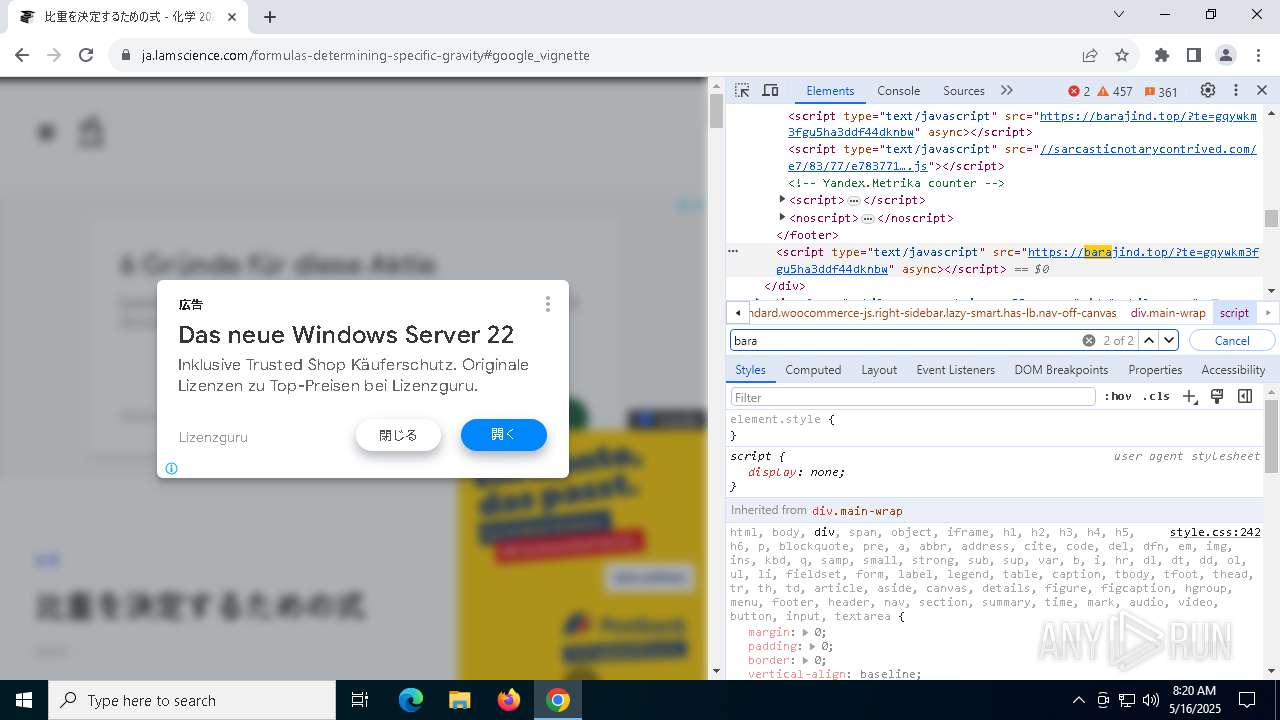Open the Chrome profile avatar
1280x720 pixels.
tap(1225, 55)
